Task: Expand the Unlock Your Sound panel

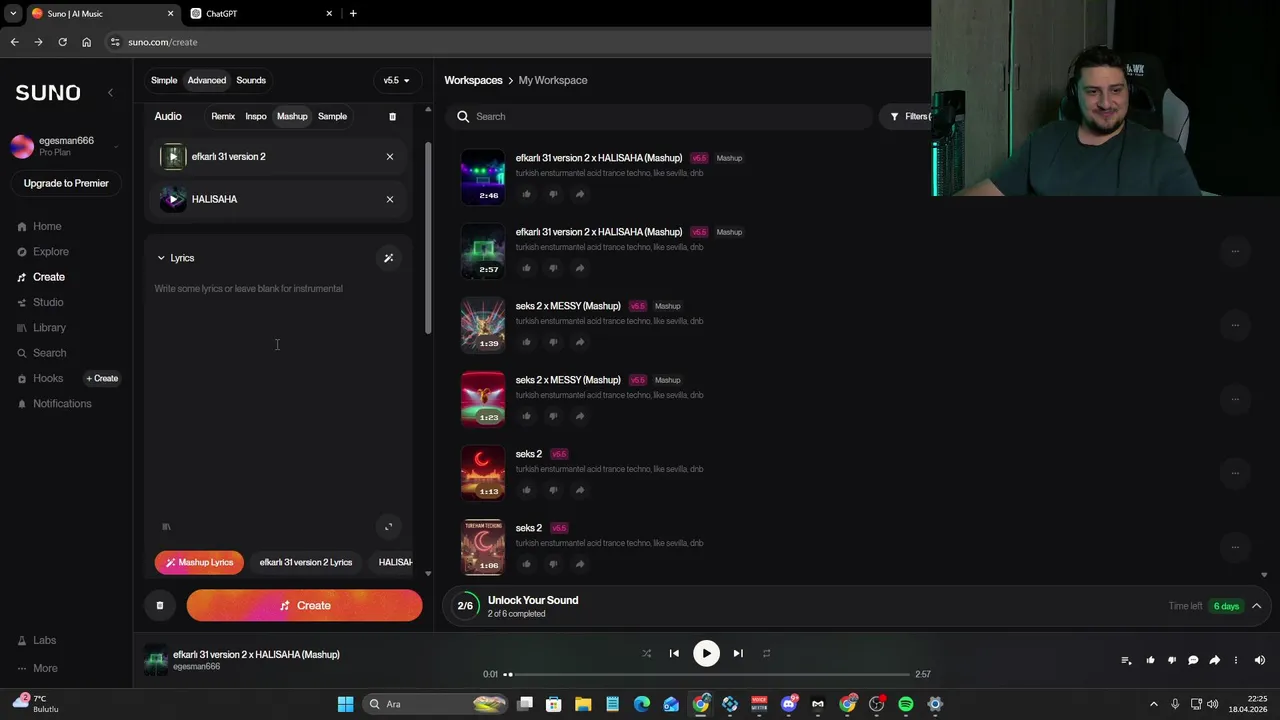Action: coord(1256,606)
